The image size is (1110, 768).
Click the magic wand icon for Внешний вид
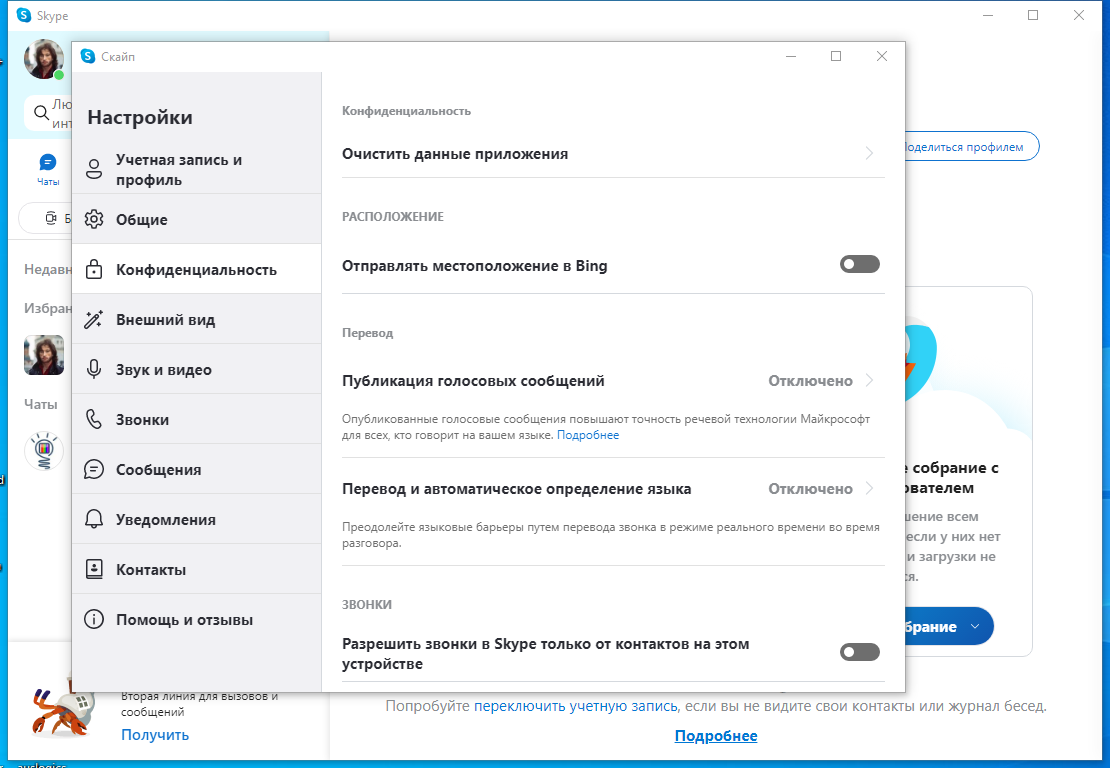[93, 319]
